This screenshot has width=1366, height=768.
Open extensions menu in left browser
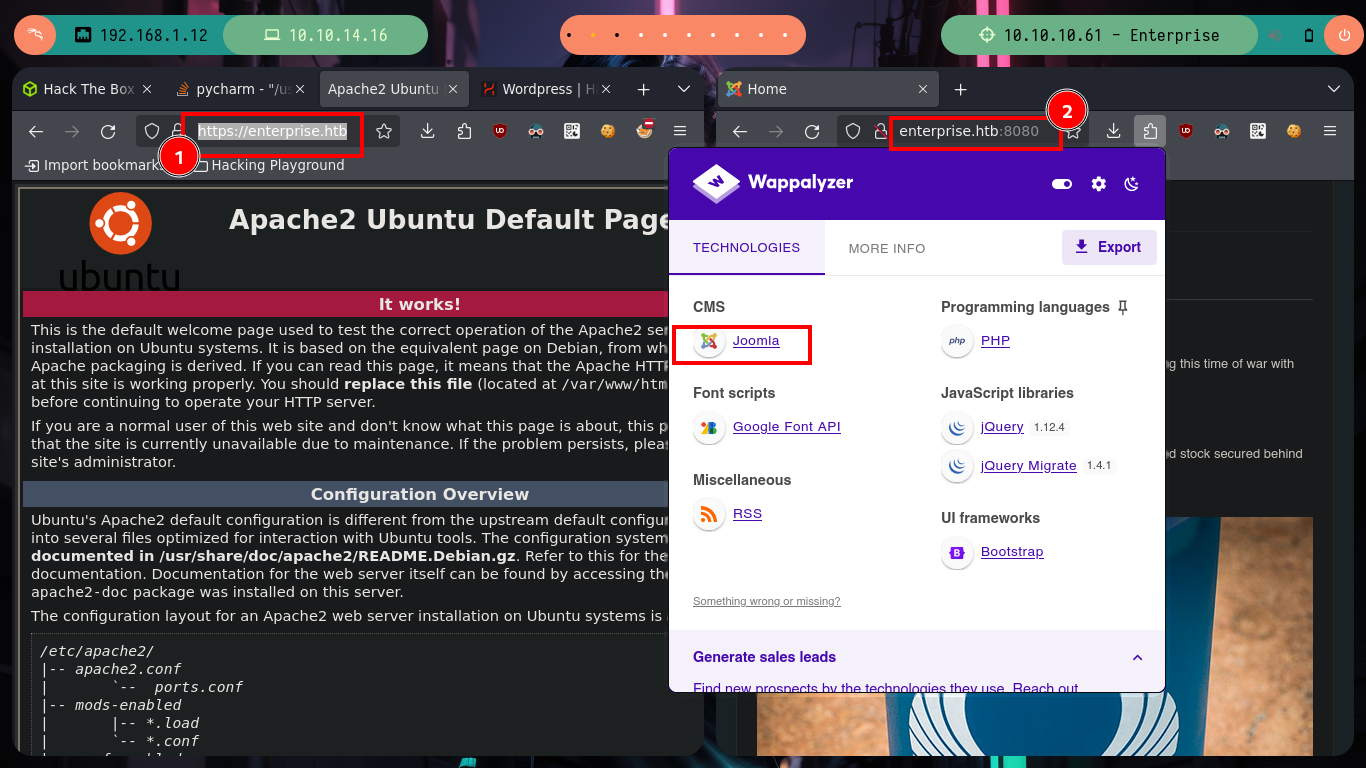pos(464,131)
